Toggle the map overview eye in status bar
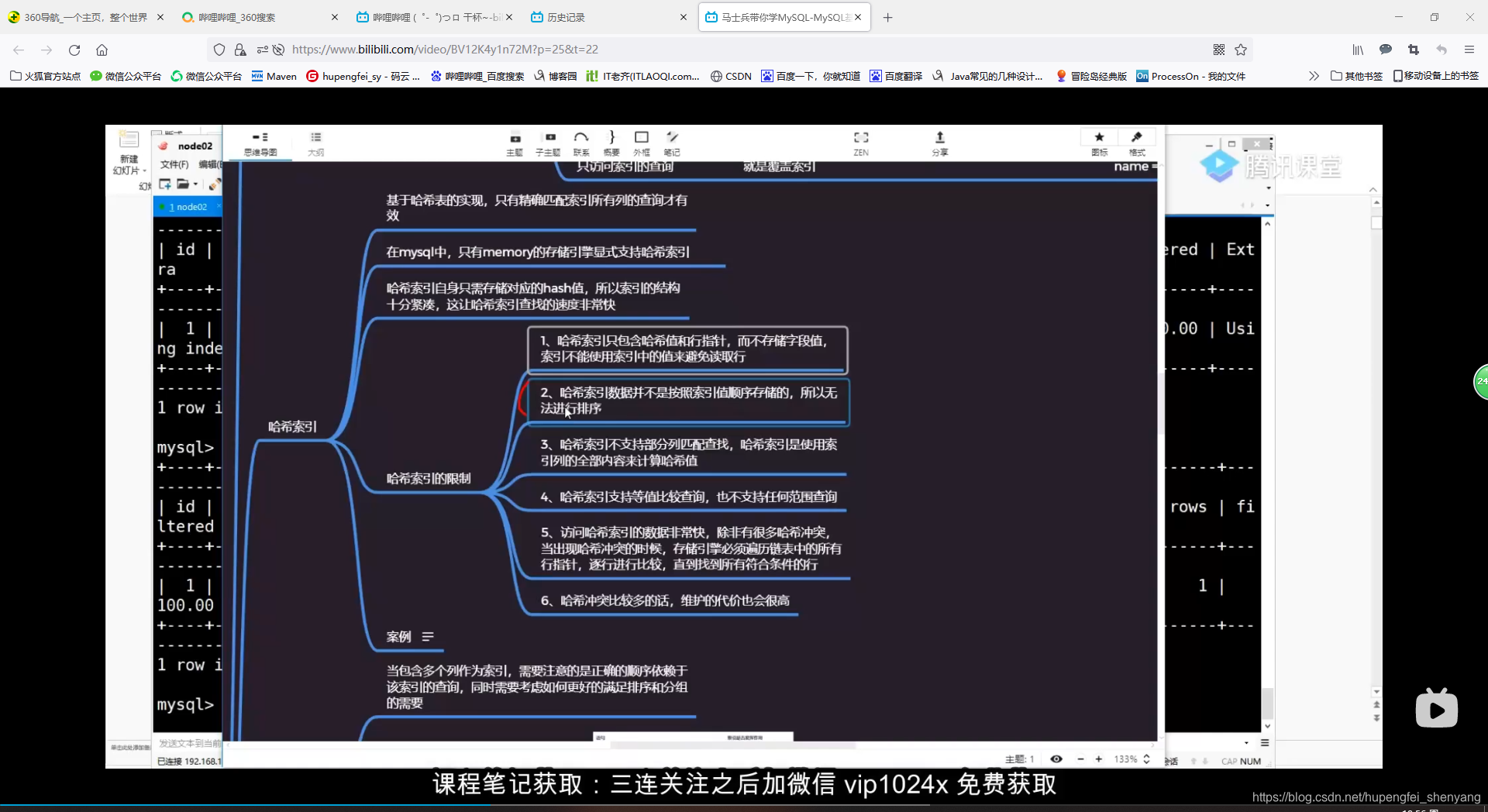This screenshot has width=1488, height=812. point(1056,759)
